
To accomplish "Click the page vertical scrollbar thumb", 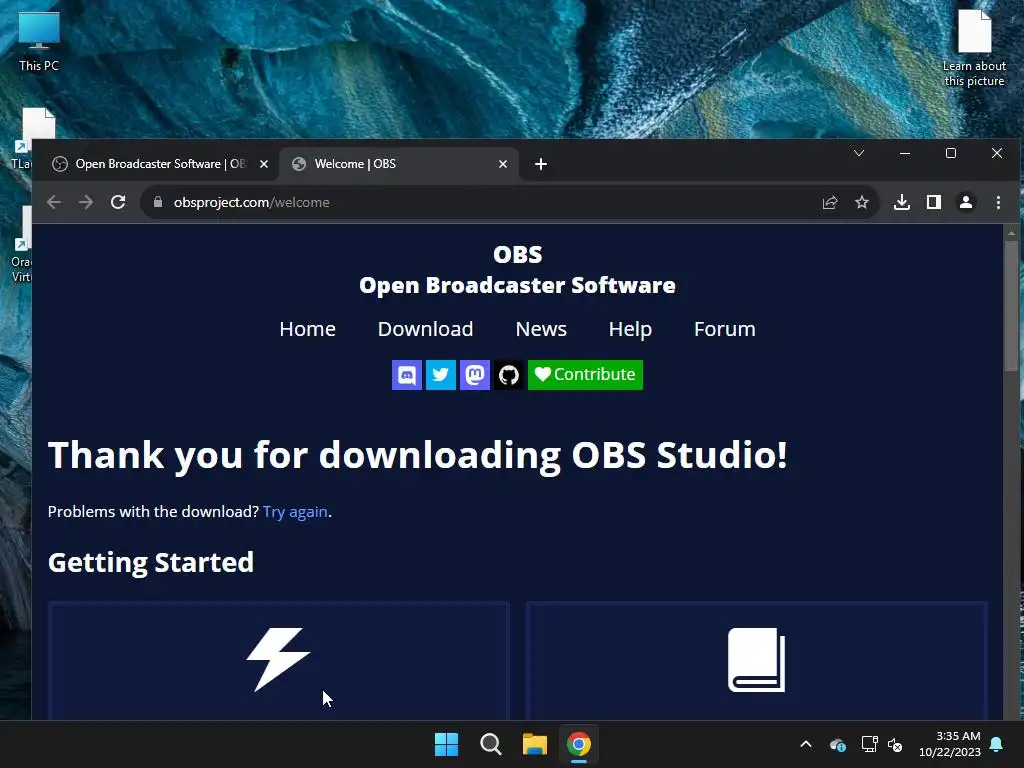I will (x=1011, y=306).
